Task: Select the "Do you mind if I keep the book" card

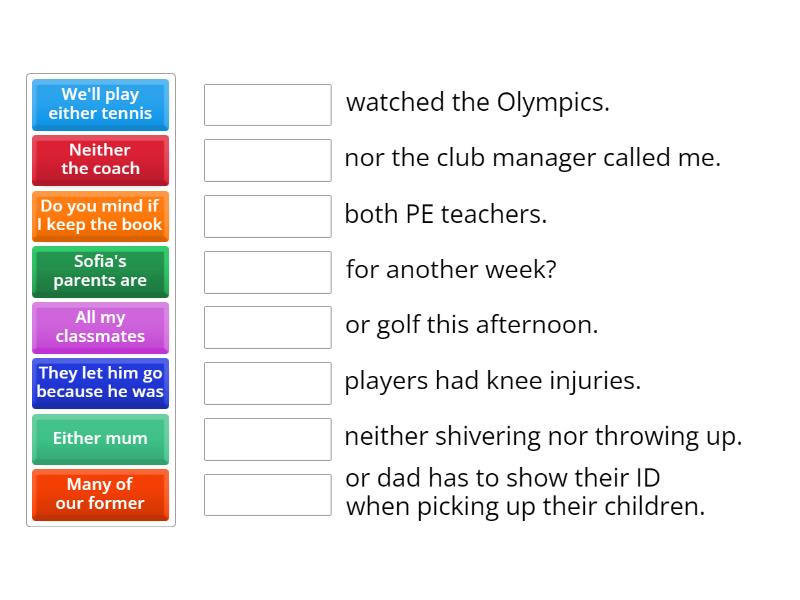Action: pos(100,216)
